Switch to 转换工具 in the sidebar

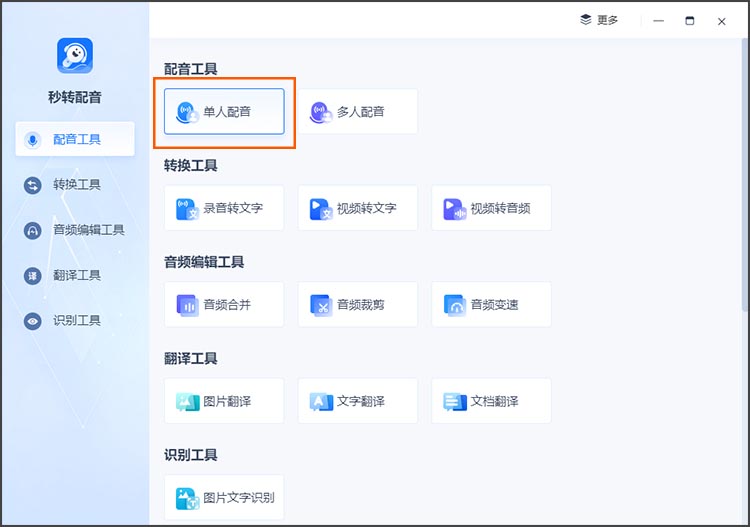point(75,185)
